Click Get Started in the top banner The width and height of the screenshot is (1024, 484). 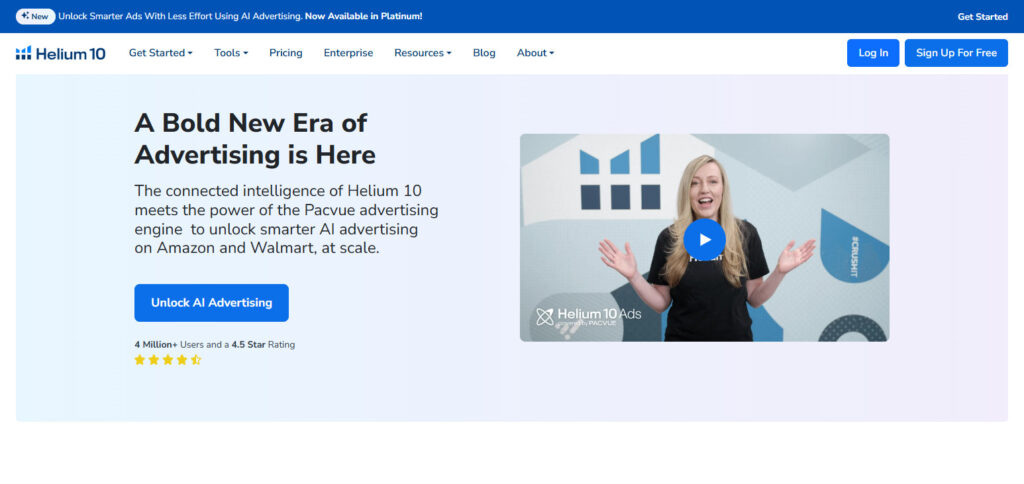click(982, 16)
